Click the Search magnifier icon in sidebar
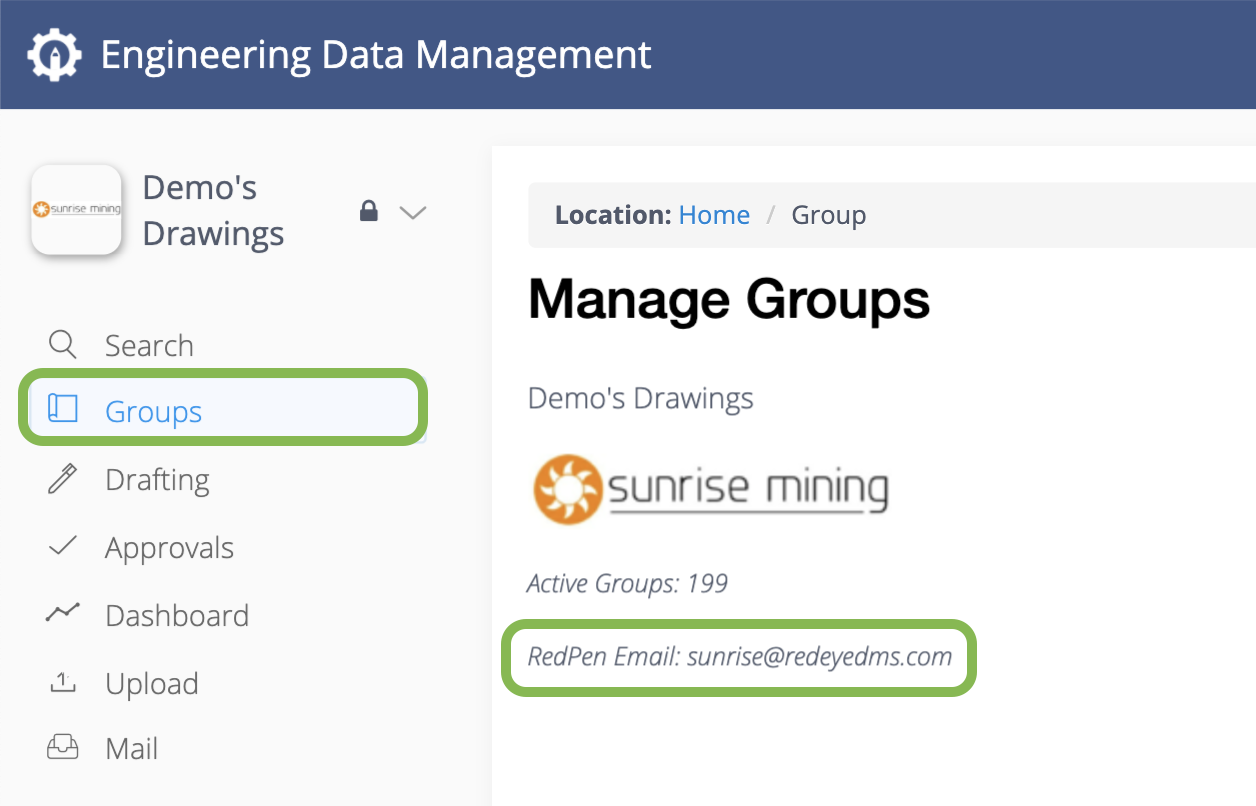The width and height of the screenshot is (1256, 806). point(62,345)
